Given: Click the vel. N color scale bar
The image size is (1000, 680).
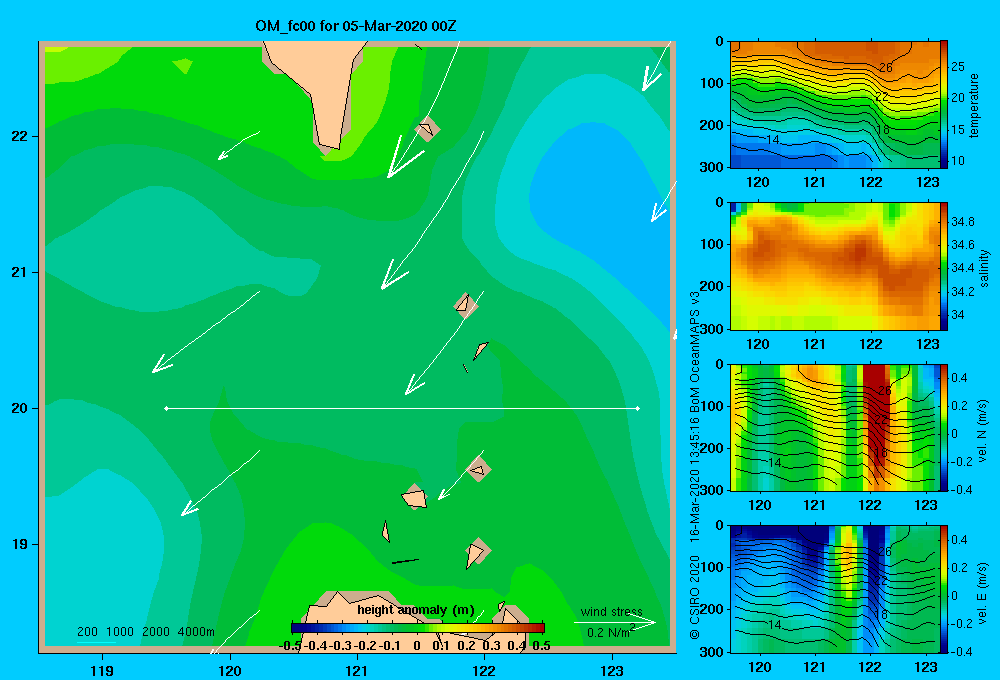Looking at the screenshot, I should point(944,427).
